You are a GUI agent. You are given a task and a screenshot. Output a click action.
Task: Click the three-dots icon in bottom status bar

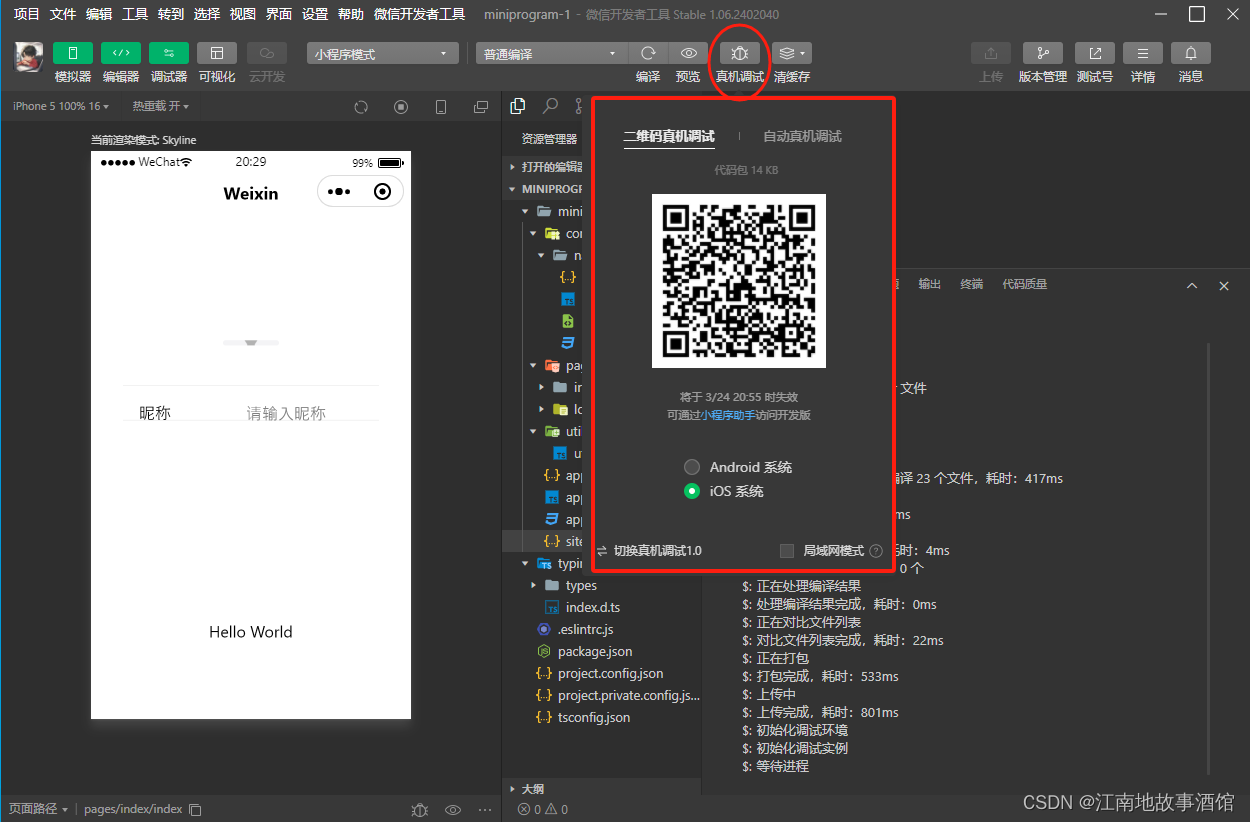pos(485,809)
